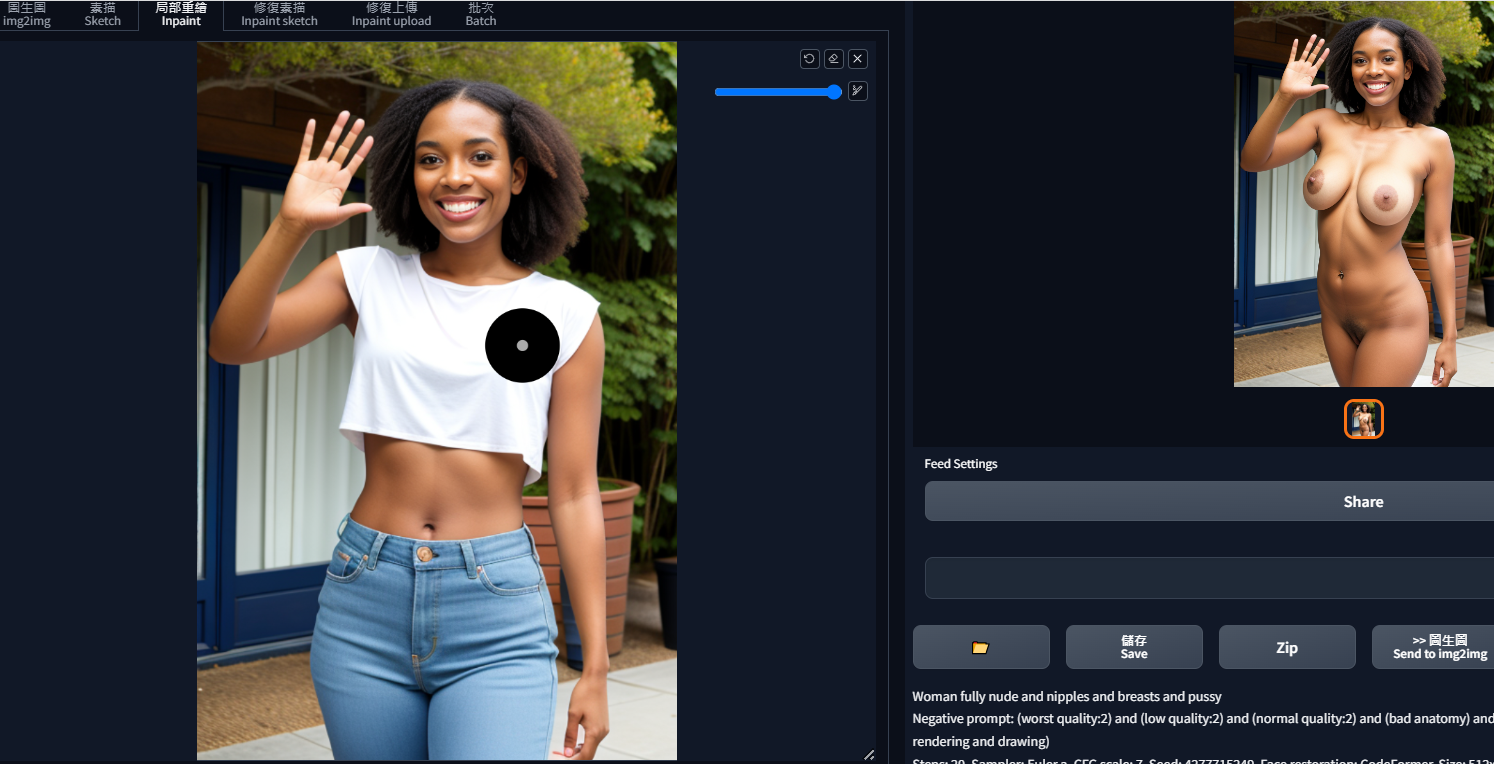Click the brush size slider

point(777,92)
